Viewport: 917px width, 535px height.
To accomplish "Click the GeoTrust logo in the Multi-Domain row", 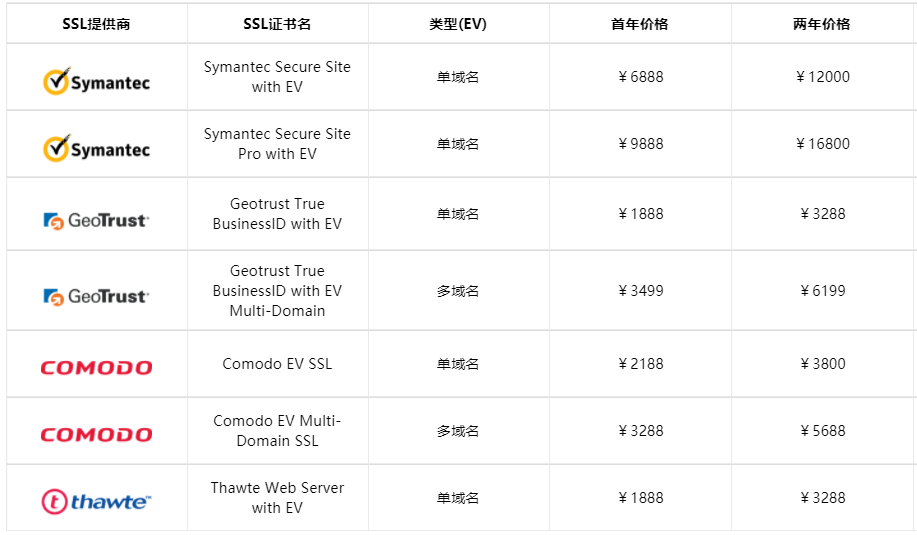I will (x=96, y=296).
